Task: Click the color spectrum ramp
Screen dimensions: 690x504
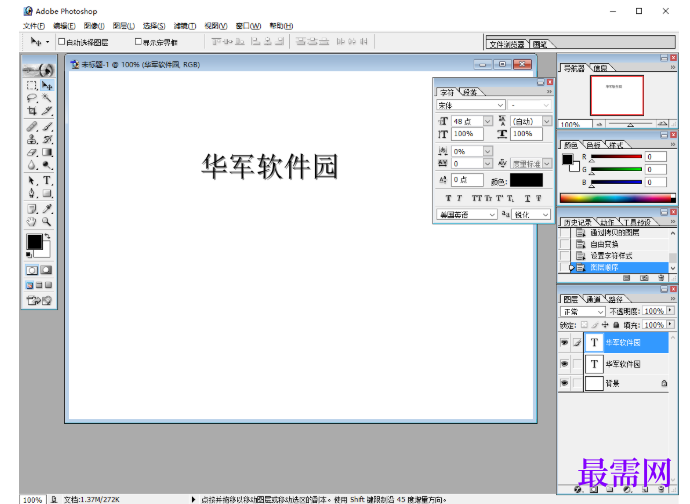Action: coord(617,198)
